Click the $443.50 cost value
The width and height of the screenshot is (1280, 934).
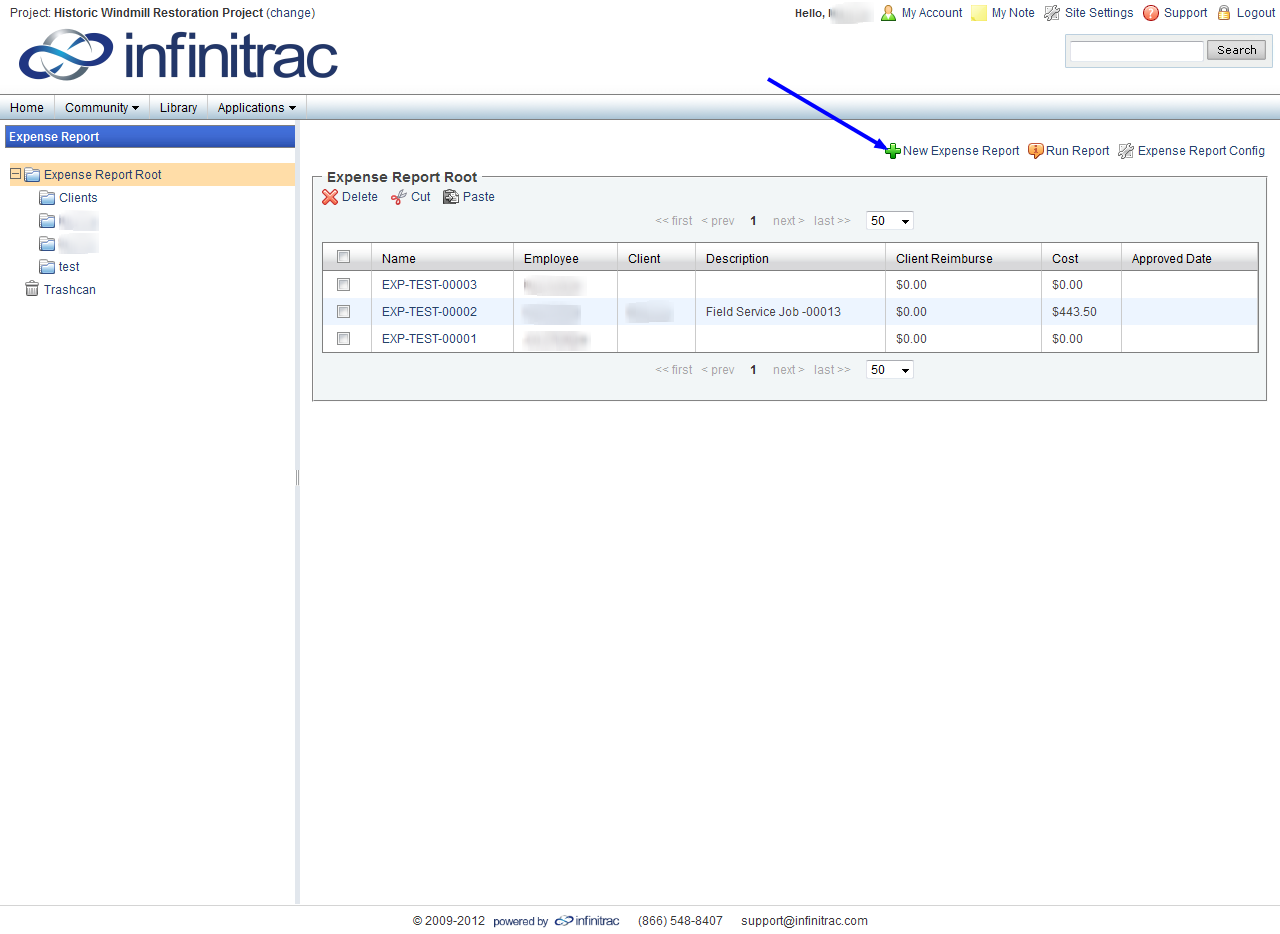1074,312
